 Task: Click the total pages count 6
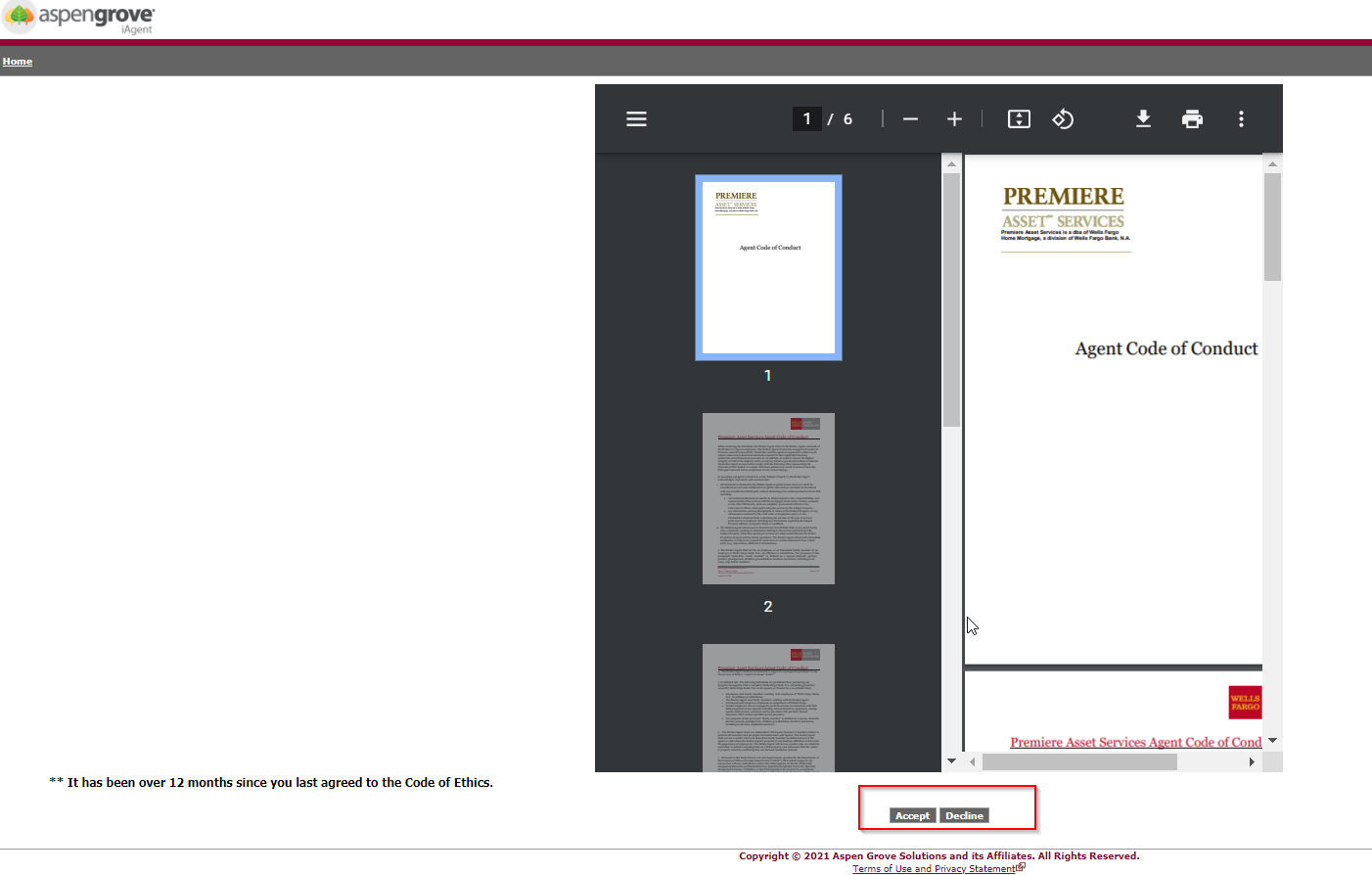coord(847,118)
